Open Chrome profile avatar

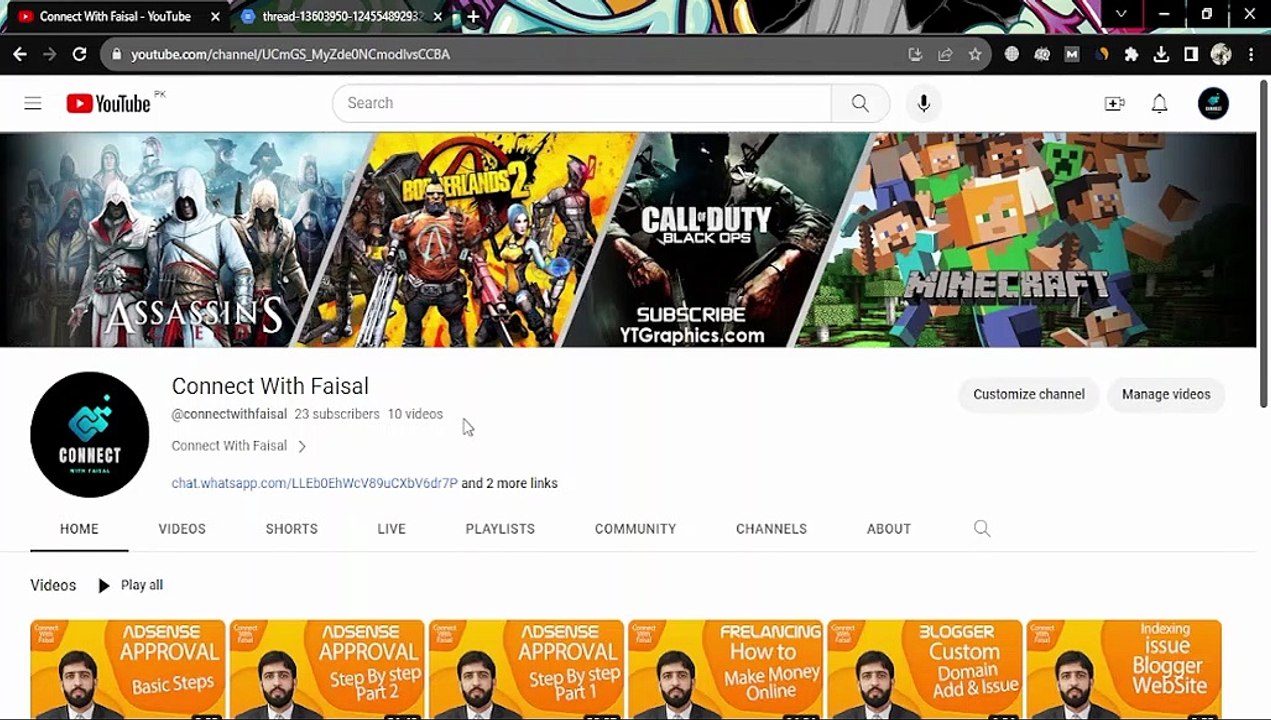[1221, 54]
